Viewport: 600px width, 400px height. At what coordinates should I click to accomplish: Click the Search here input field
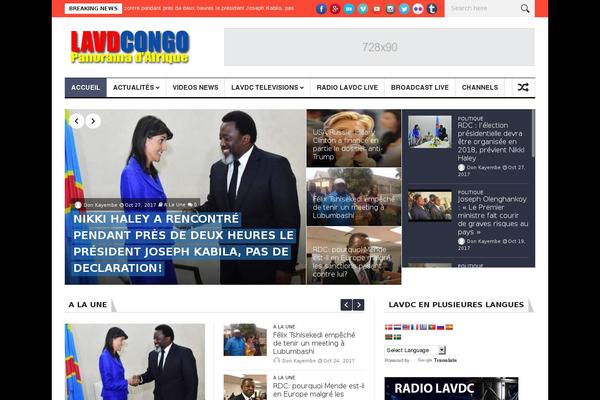(x=483, y=8)
